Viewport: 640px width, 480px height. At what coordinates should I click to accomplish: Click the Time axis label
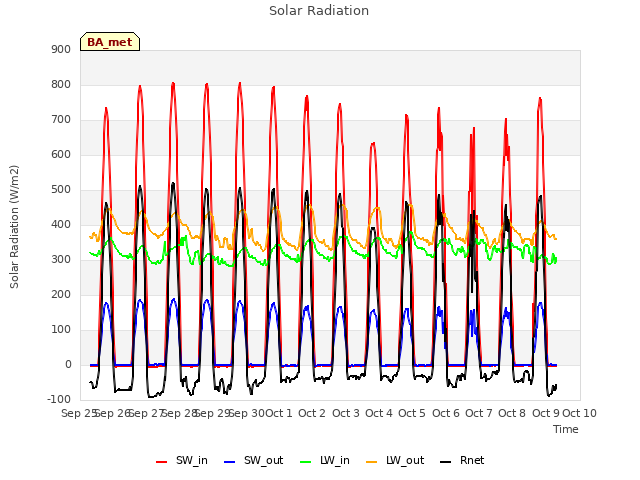click(x=566, y=429)
